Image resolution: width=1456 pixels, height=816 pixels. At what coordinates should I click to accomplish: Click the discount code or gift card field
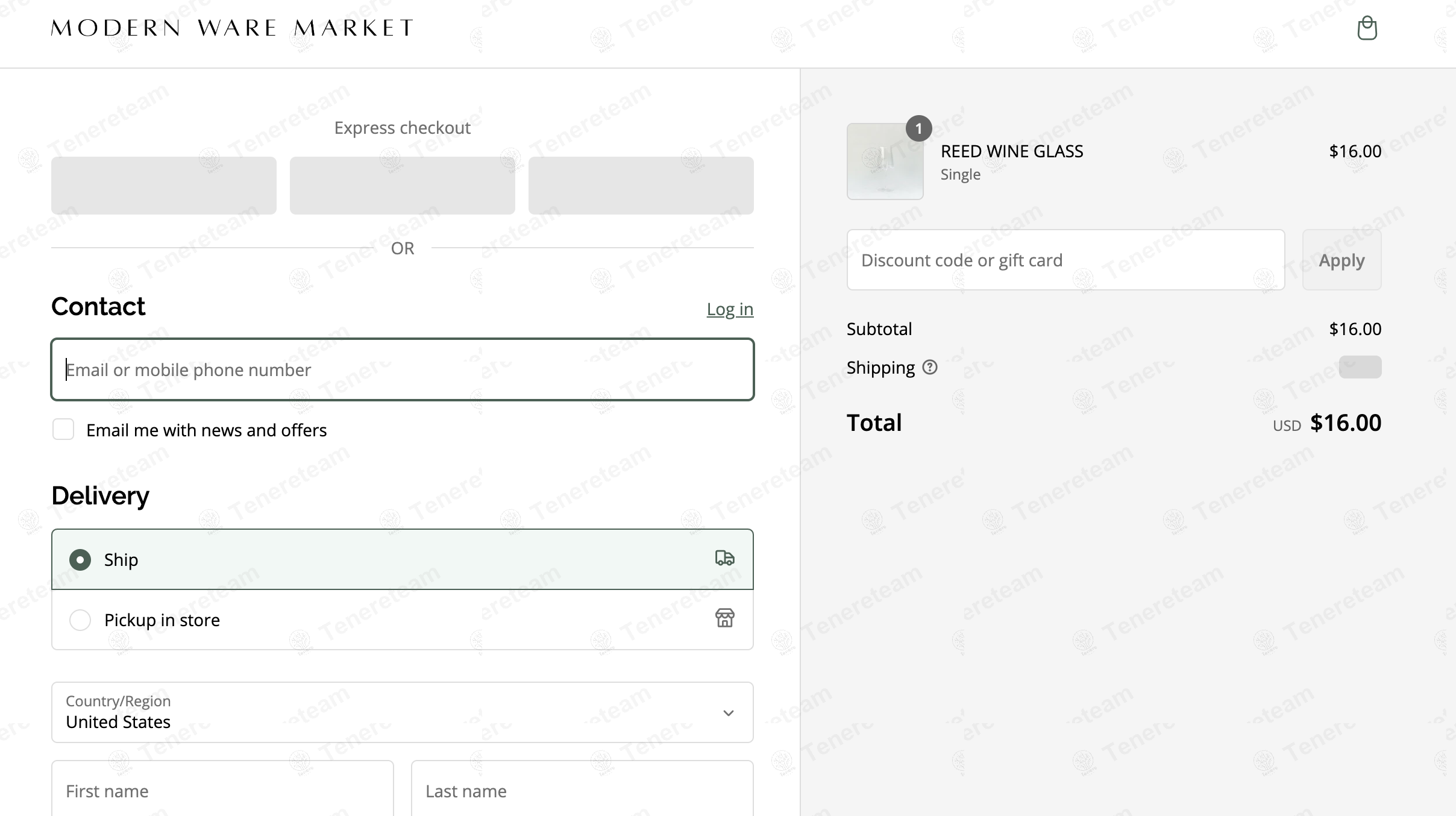coord(1065,260)
